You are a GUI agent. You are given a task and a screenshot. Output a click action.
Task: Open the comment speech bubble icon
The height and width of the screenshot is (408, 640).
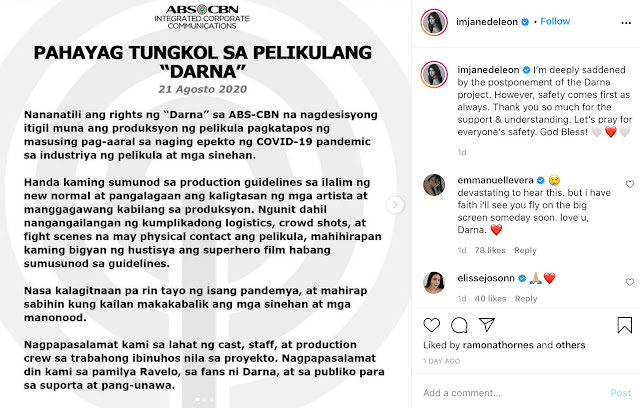point(459,325)
